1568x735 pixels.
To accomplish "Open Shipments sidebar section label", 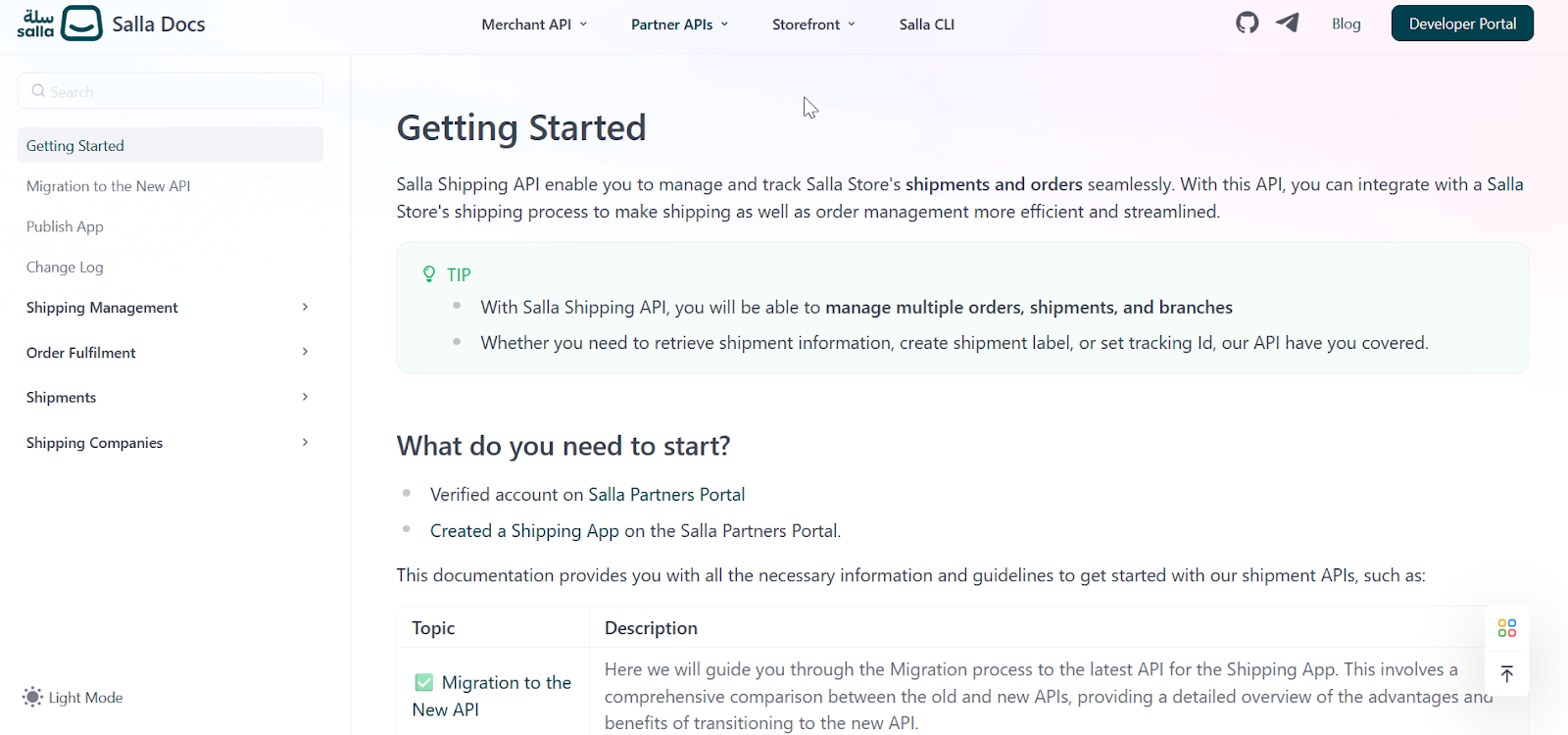I will [x=61, y=398].
